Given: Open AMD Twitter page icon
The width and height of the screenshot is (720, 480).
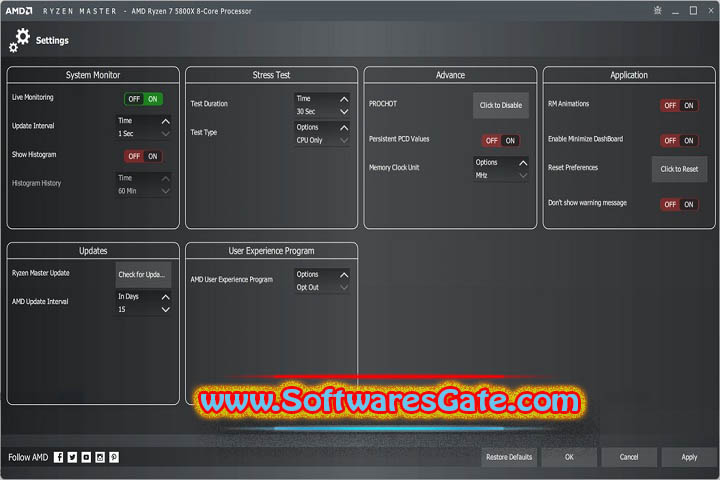Looking at the screenshot, I should pos(72,457).
